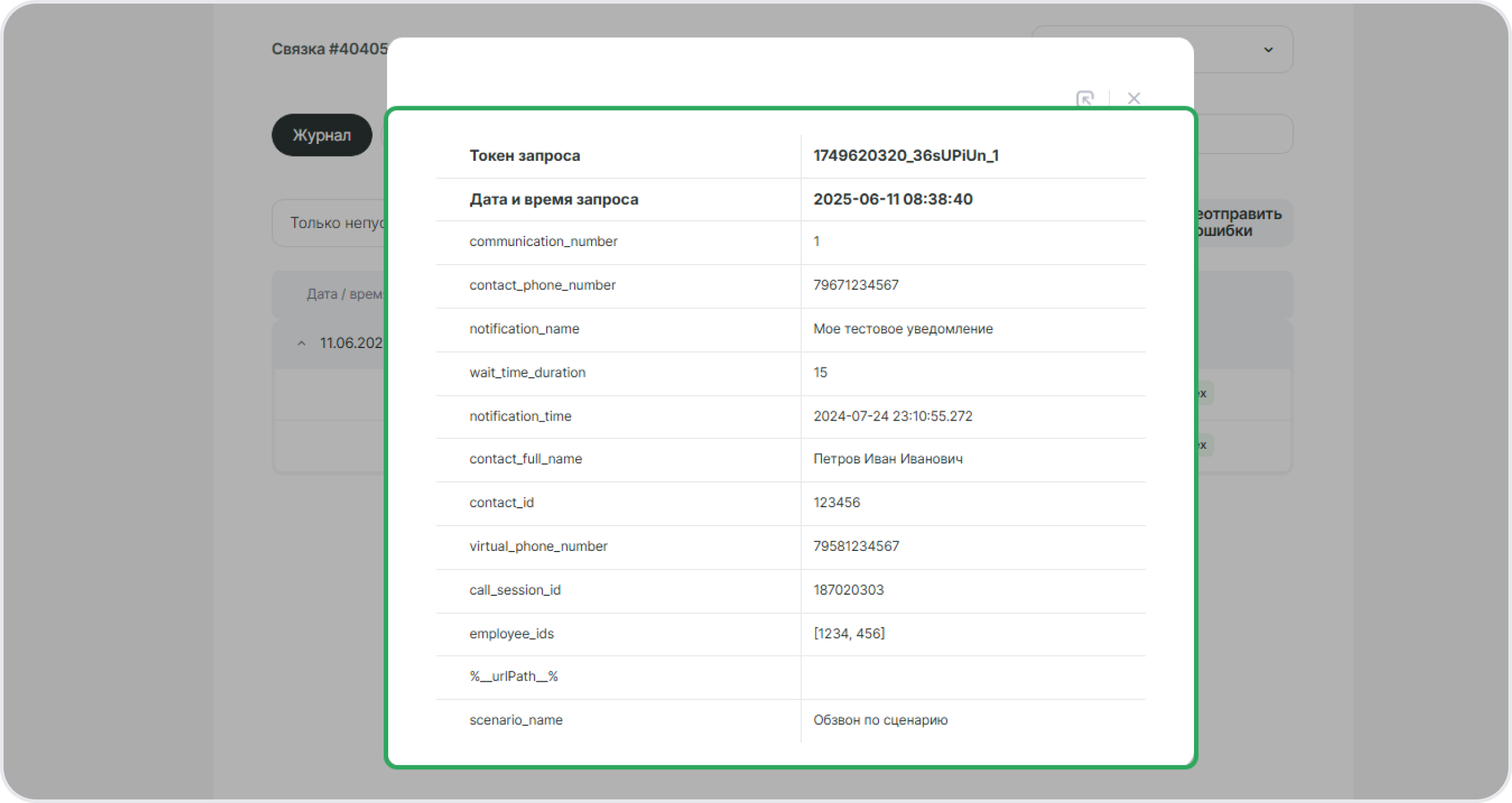Screen dimensions: 1512x803
Task: Select the call_session_id value 187020303
Action: tap(848, 590)
